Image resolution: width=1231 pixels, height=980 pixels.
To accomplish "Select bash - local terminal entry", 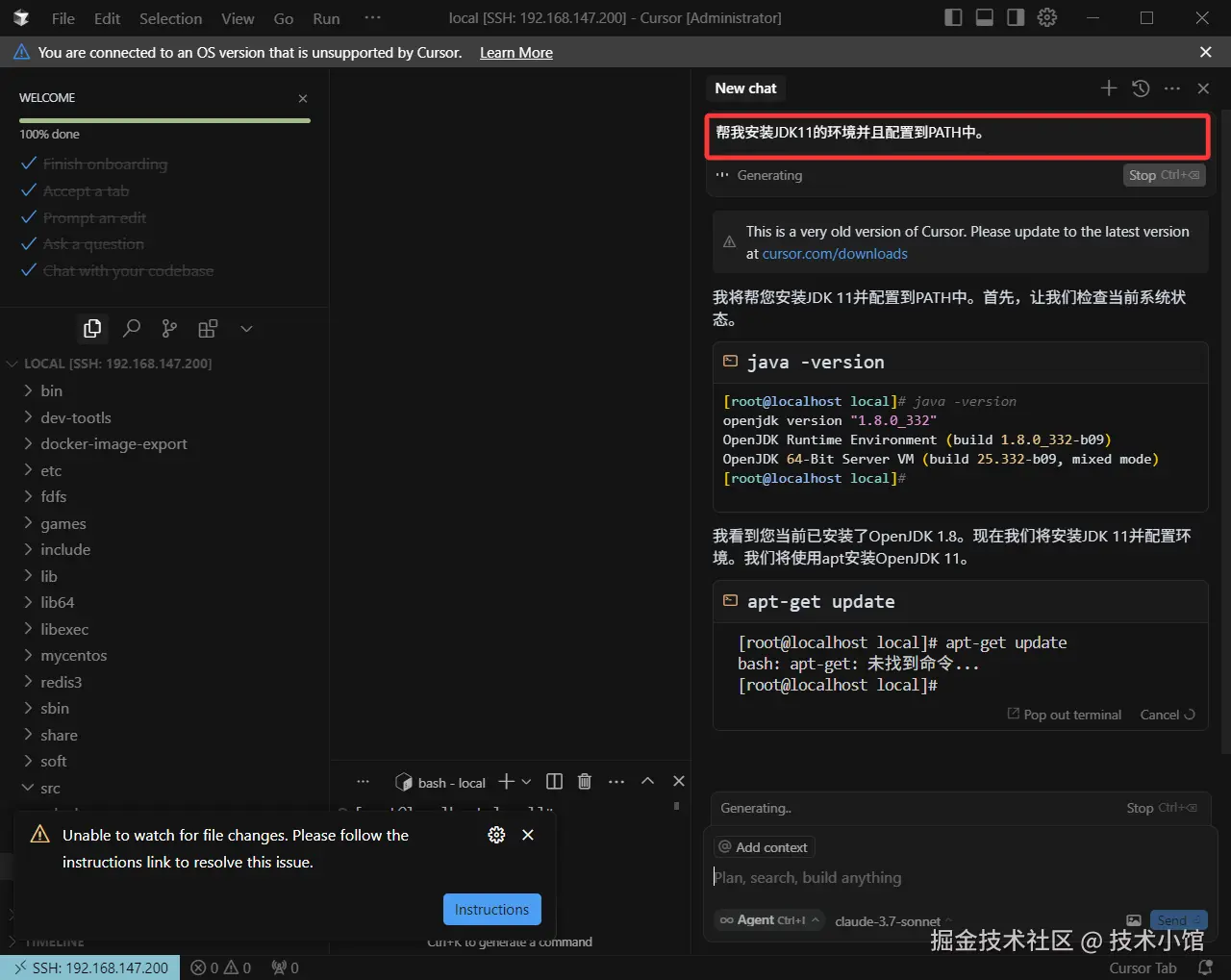I will pyautogui.click(x=440, y=782).
